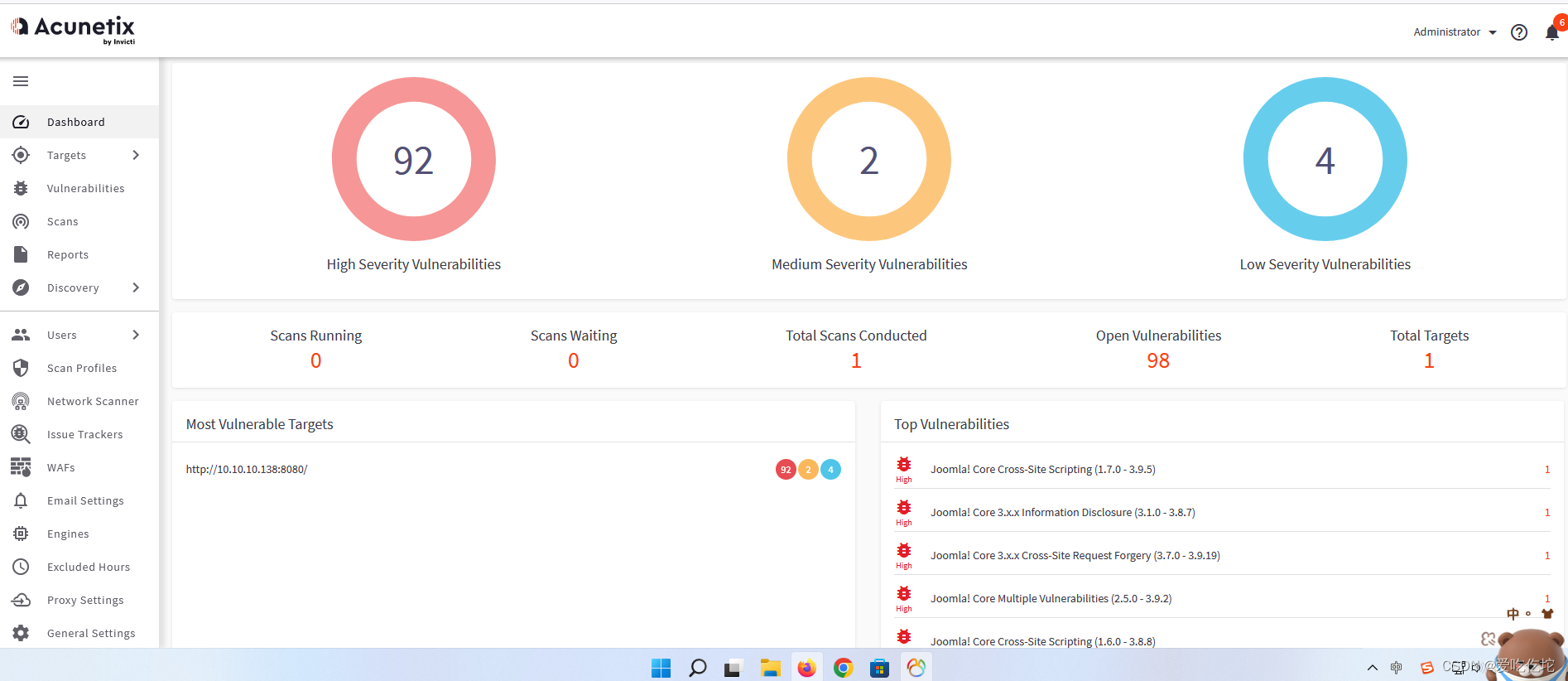The image size is (1568, 681).
Task: Open the Proxy Settings menu item
Action: [x=79, y=600]
